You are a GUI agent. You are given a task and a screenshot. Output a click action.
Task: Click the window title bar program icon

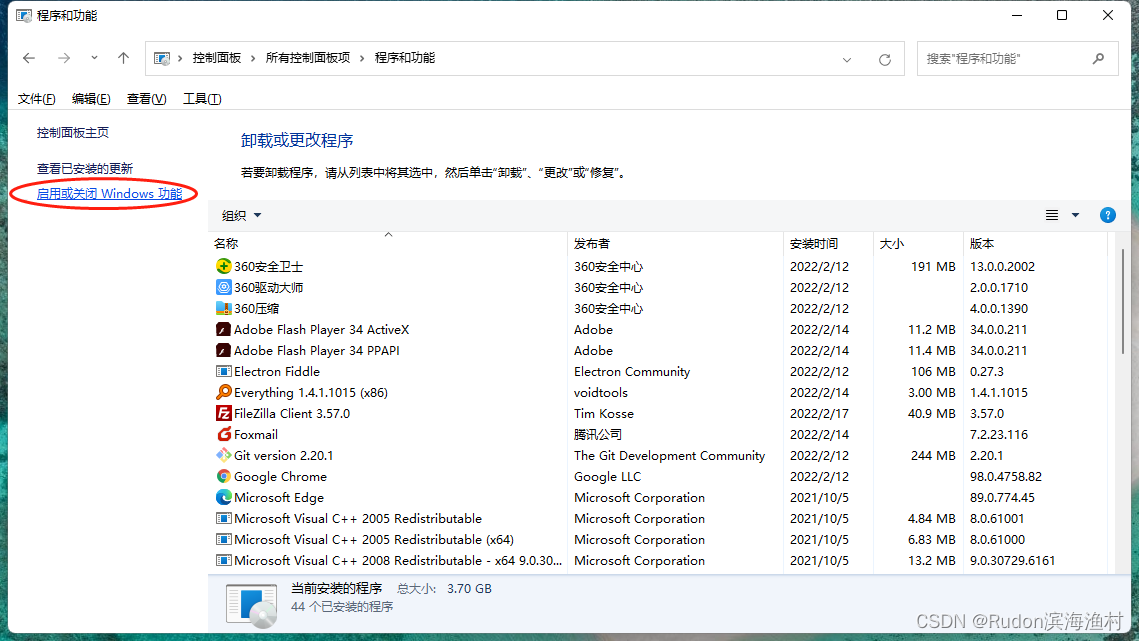24,15
